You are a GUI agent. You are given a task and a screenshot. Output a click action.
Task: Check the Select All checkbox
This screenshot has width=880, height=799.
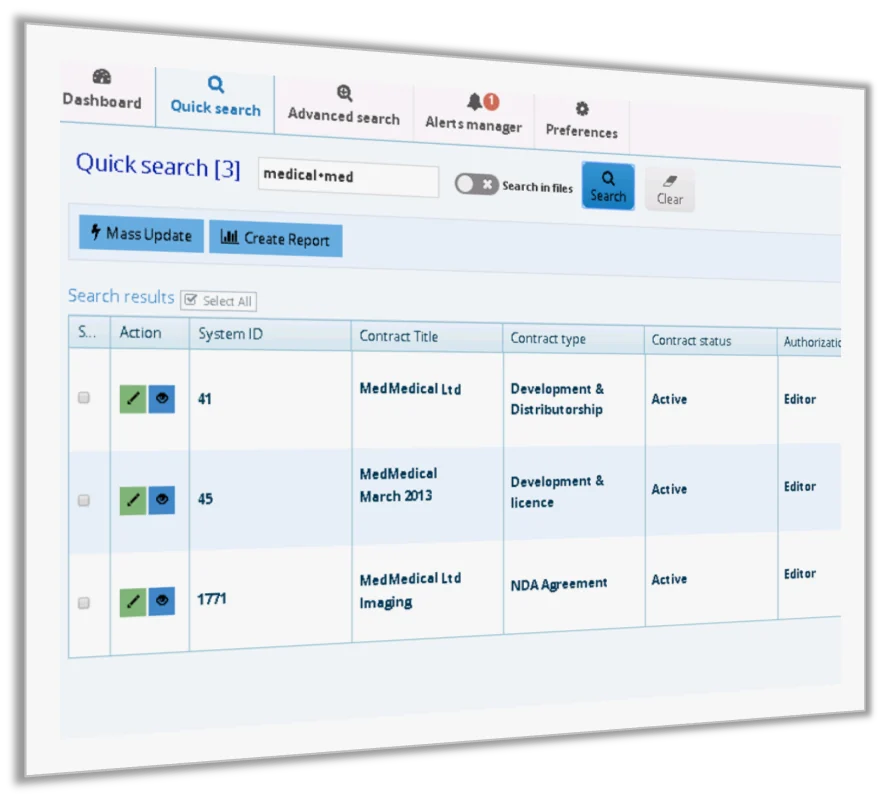tap(218, 301)
